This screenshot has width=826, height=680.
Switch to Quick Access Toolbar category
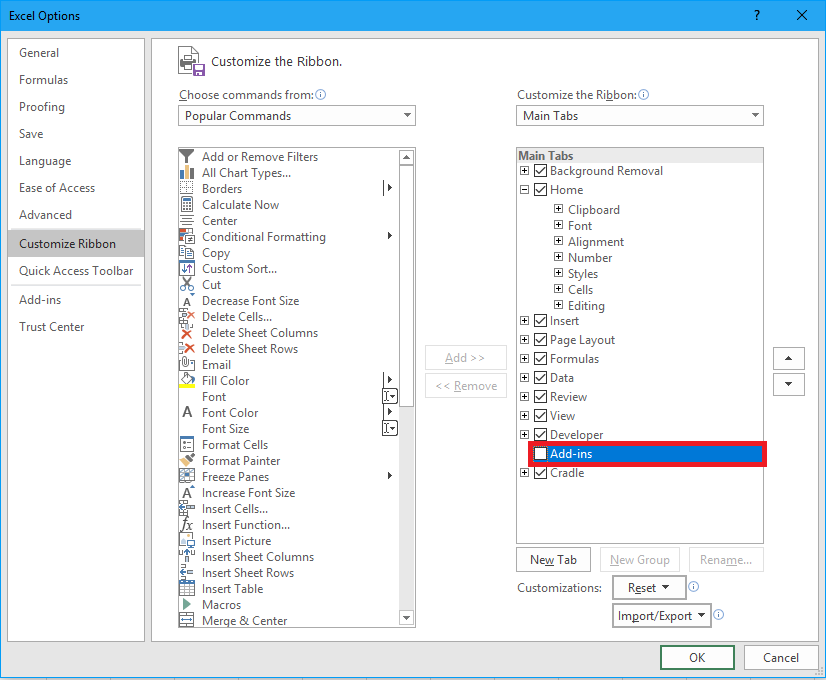[x=76, y=271]
